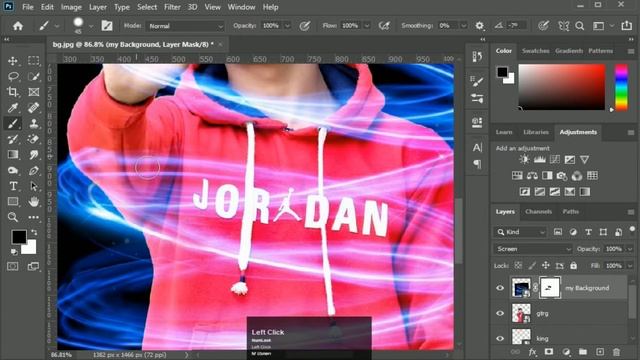640x360 pixels.
Task: Add a Color Balance adjustment
Action: [532, 176]
